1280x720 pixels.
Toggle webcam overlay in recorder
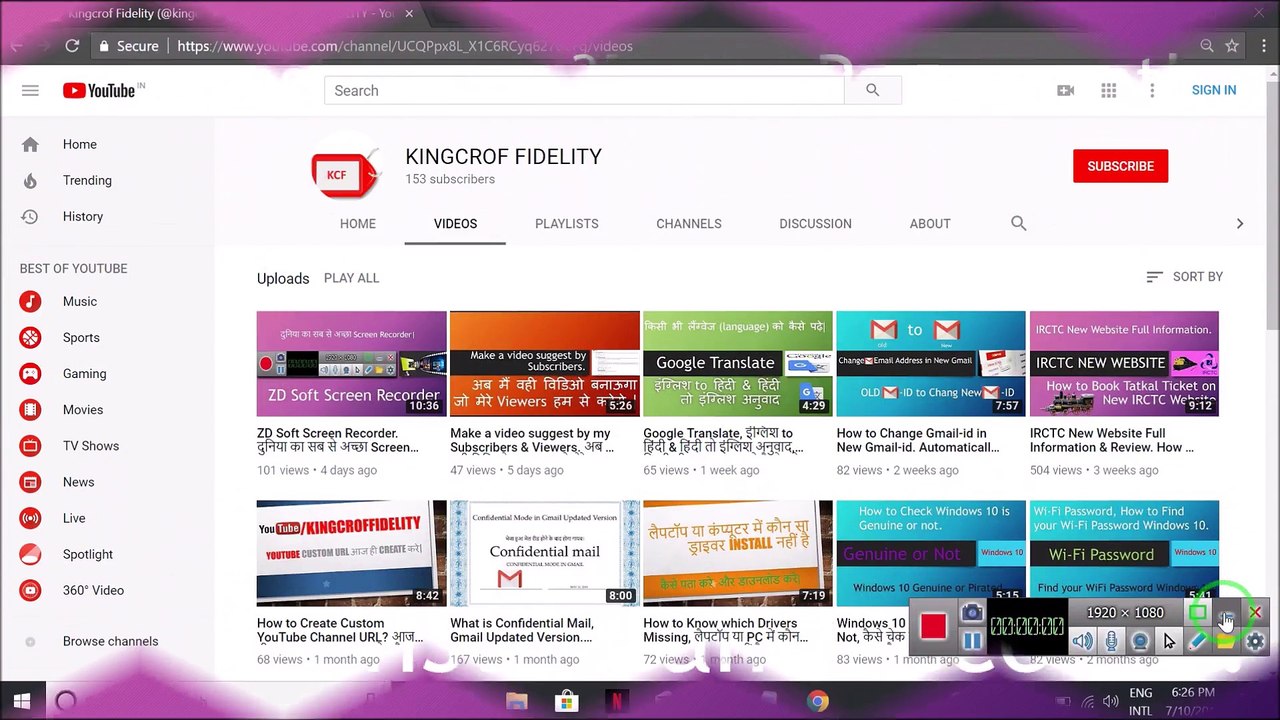[x=1140, y=641]
